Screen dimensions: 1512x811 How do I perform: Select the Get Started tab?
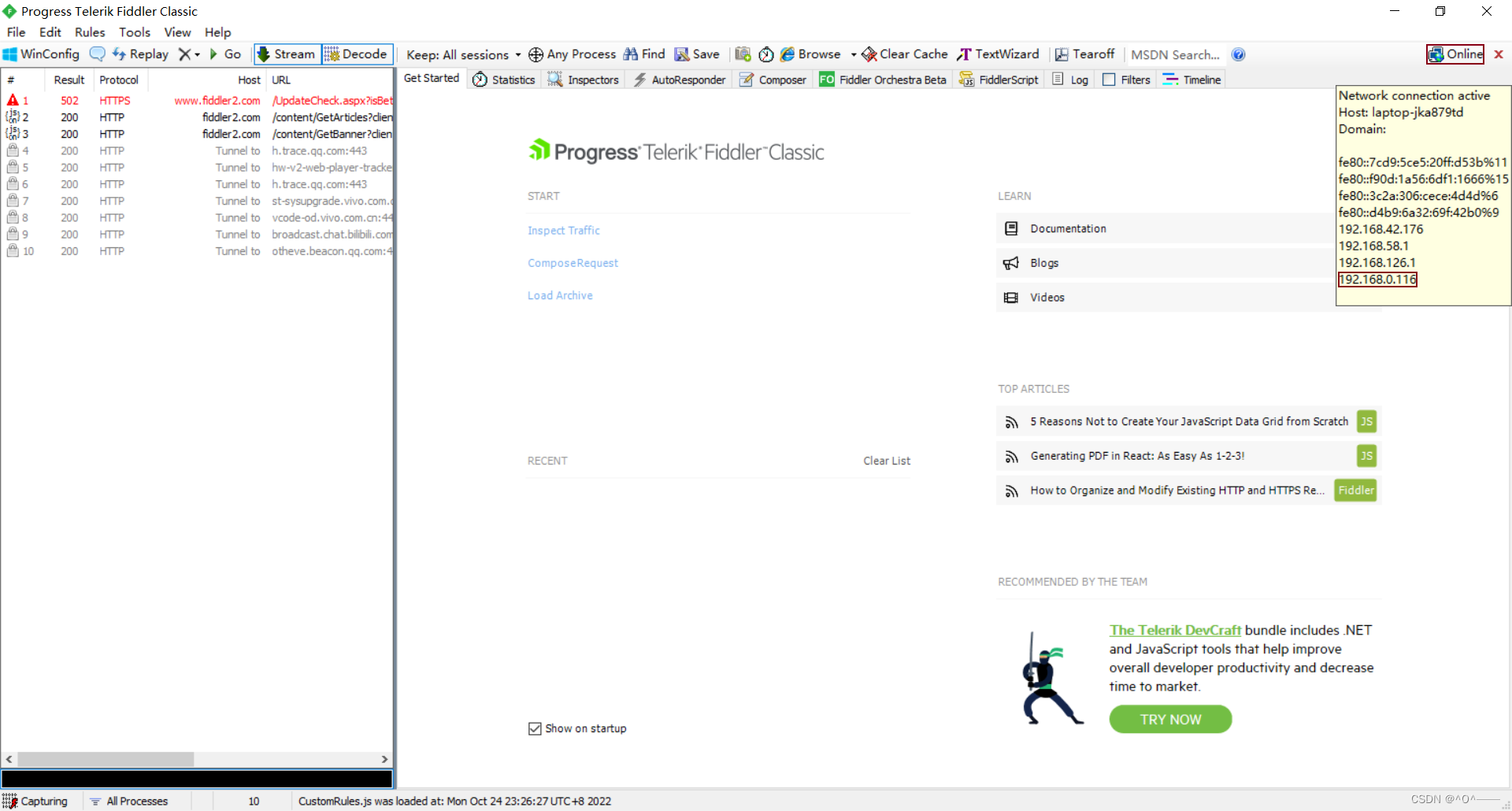(432, 78)
